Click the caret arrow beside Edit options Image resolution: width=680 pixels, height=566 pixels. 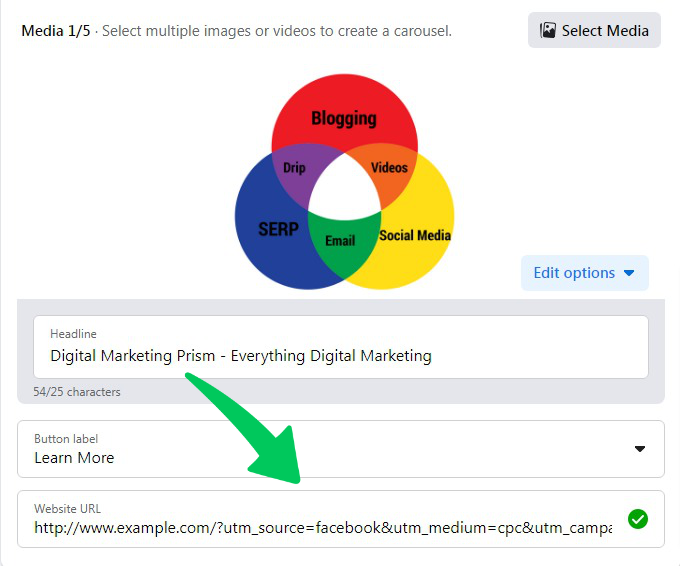pyautogui.click(x=629, y=273)
